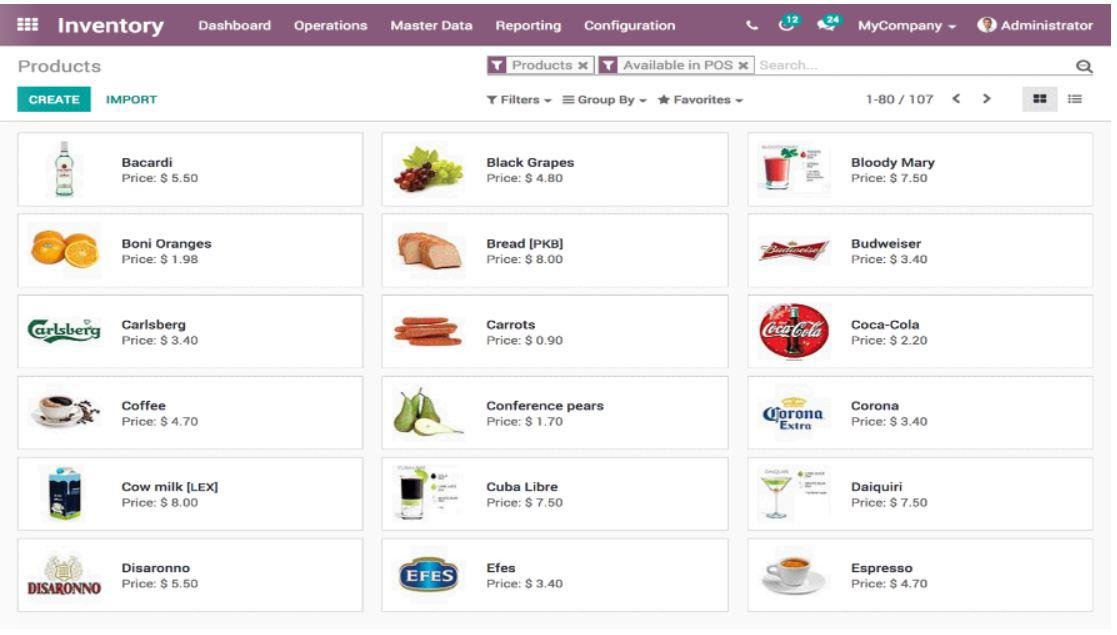This screenshot has height=635, width=1117.
Task: Remove the Available in POS filter
Action: point(743,66)
